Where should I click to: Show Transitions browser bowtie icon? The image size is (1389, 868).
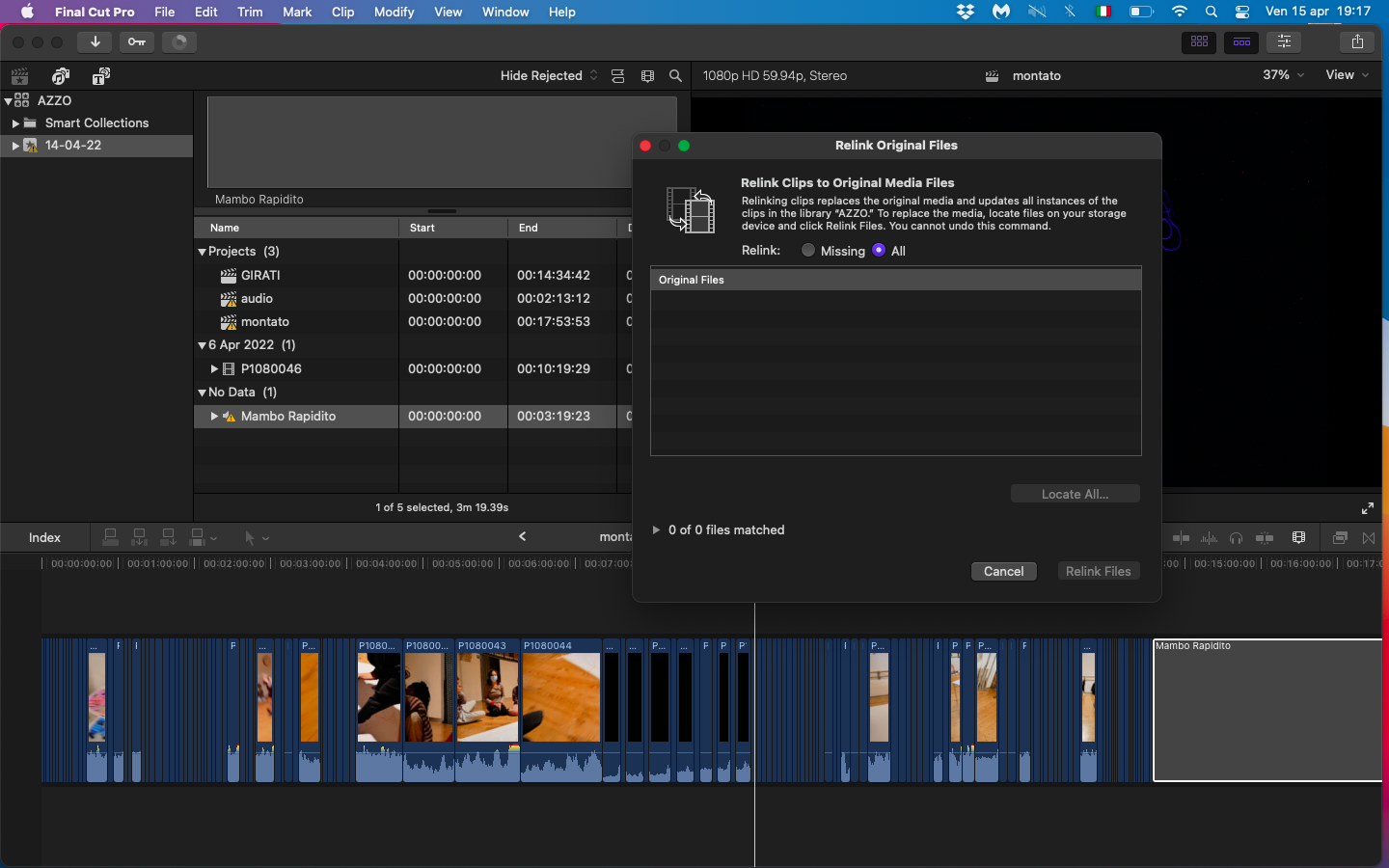[x=1369, y=538]
